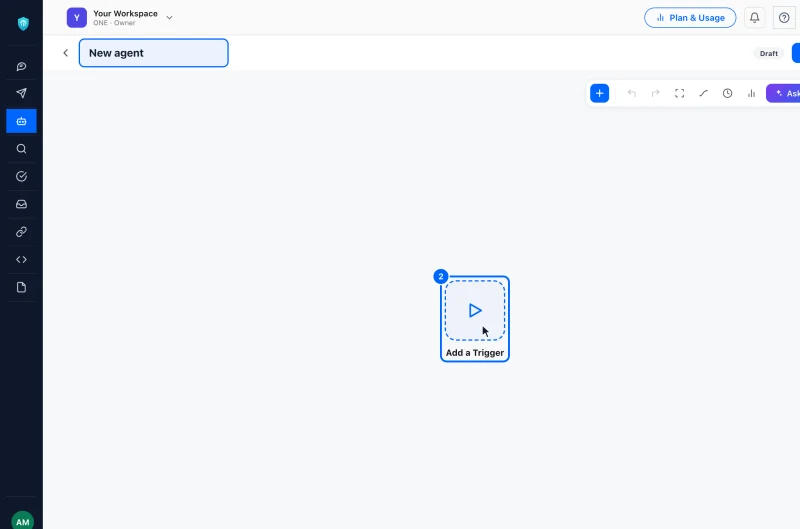Open the circled checkmark tasks icon
Viewport: 800px width, 529px height.
21,176
